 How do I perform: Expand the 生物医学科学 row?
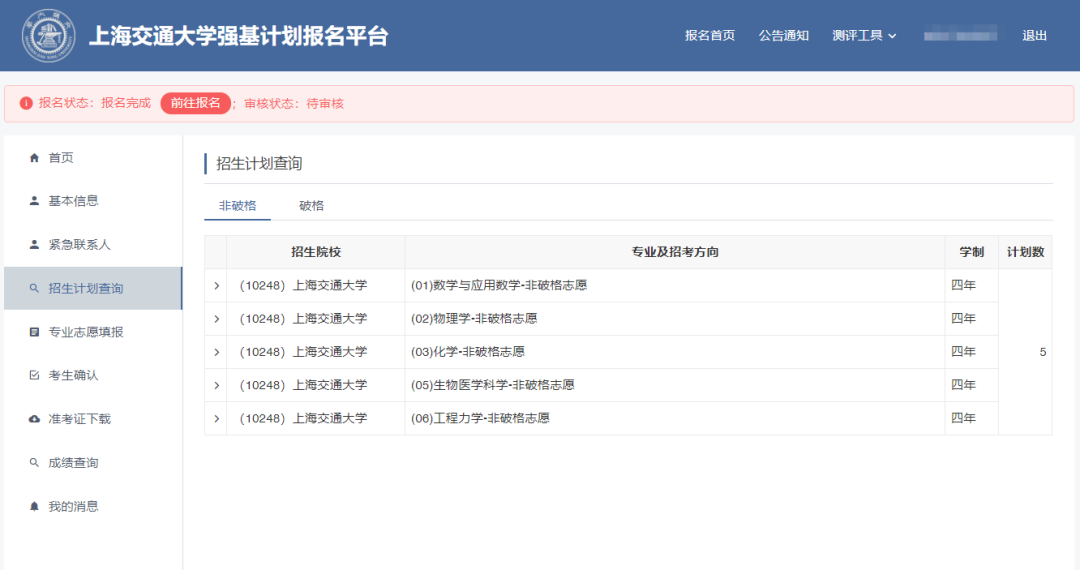coord(216,385)
